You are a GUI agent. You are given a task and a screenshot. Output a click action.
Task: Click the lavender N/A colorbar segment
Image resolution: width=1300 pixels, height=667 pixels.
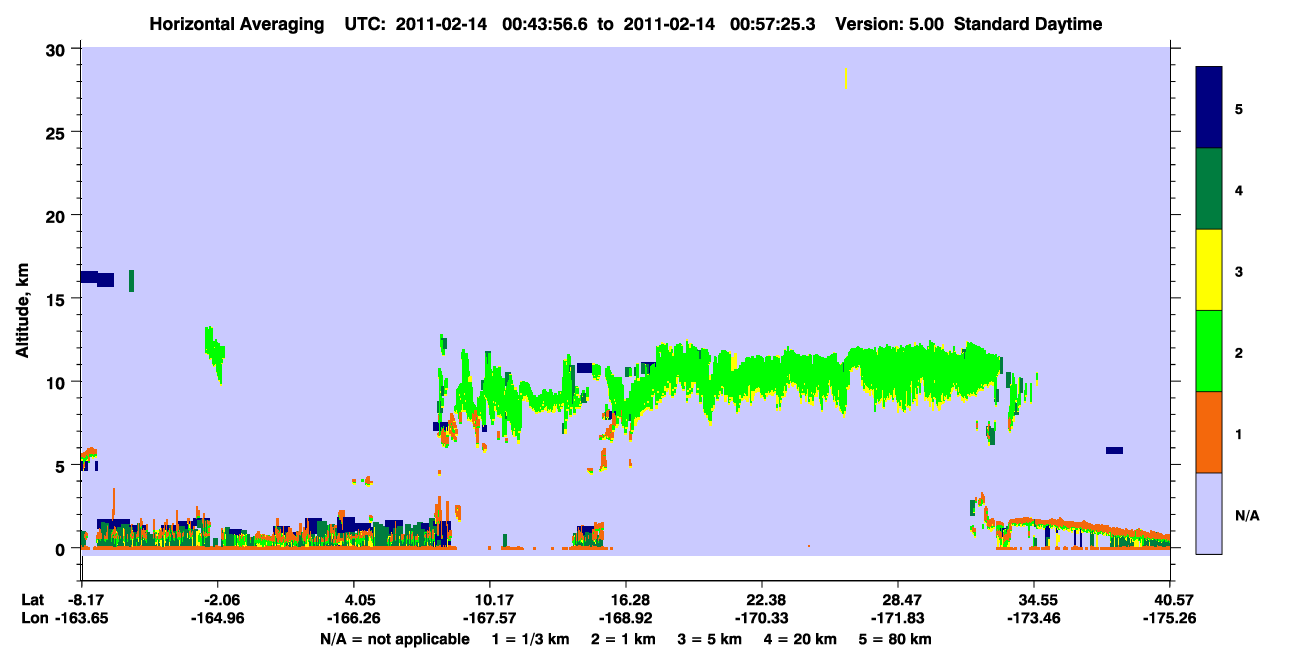pyautogui.click(x=1209, y=513)
